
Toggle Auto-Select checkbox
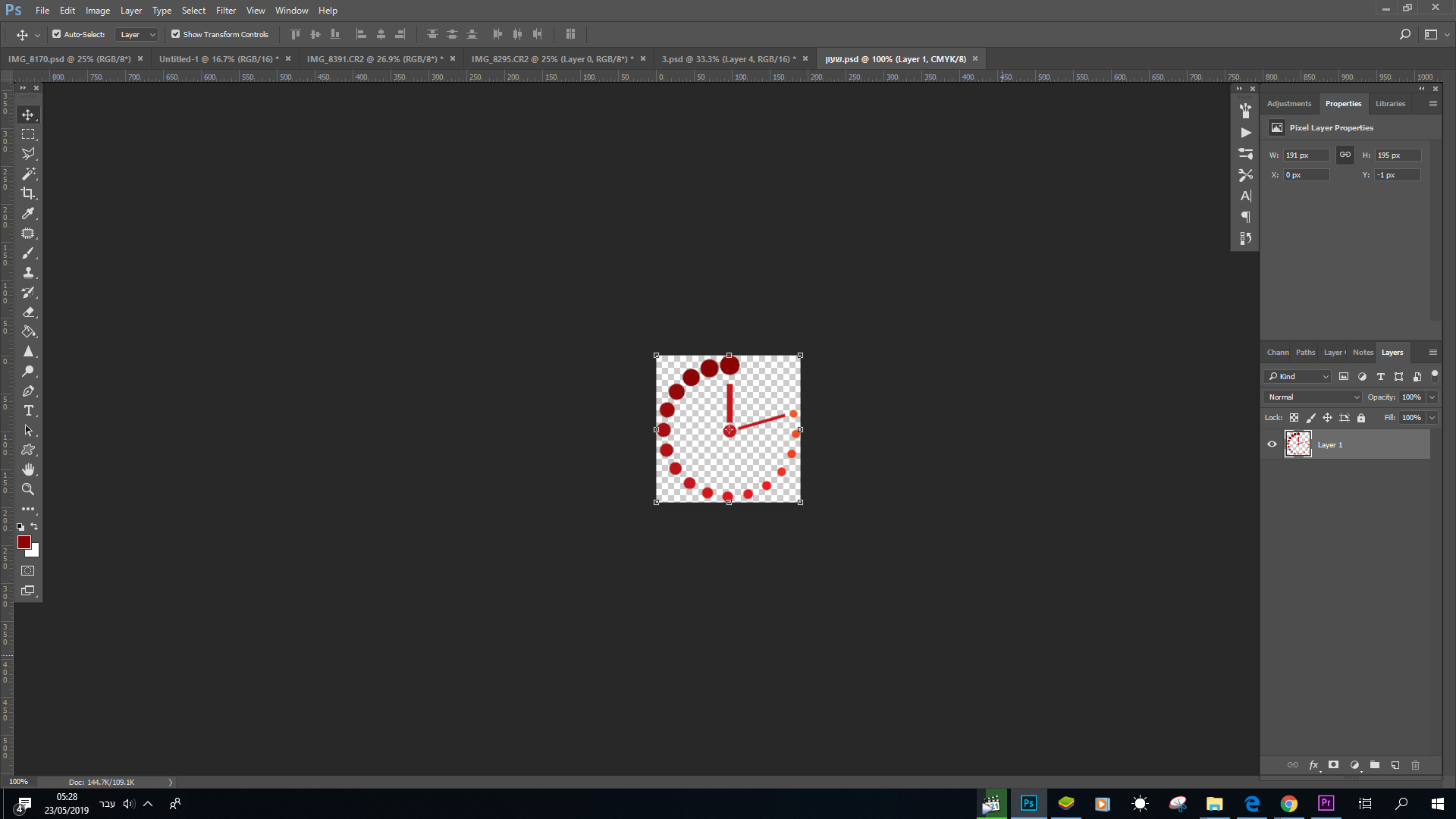[57, 34]
